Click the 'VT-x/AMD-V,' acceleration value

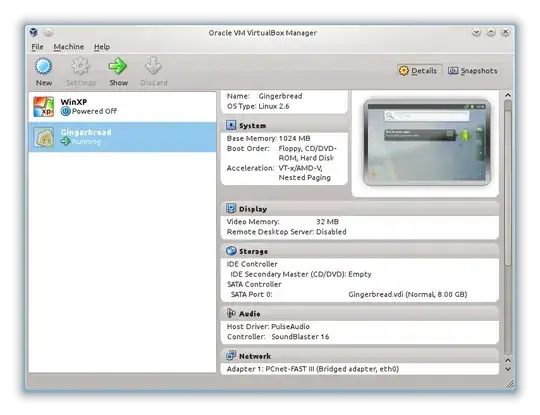300,168
